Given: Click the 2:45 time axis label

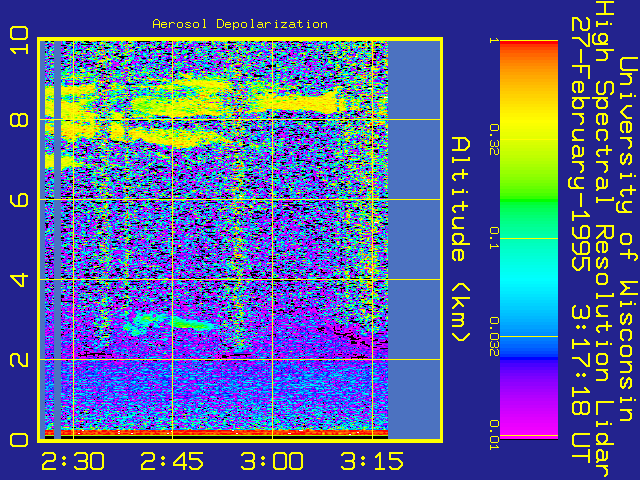Looking at the screenshot, I should [172, 462].
